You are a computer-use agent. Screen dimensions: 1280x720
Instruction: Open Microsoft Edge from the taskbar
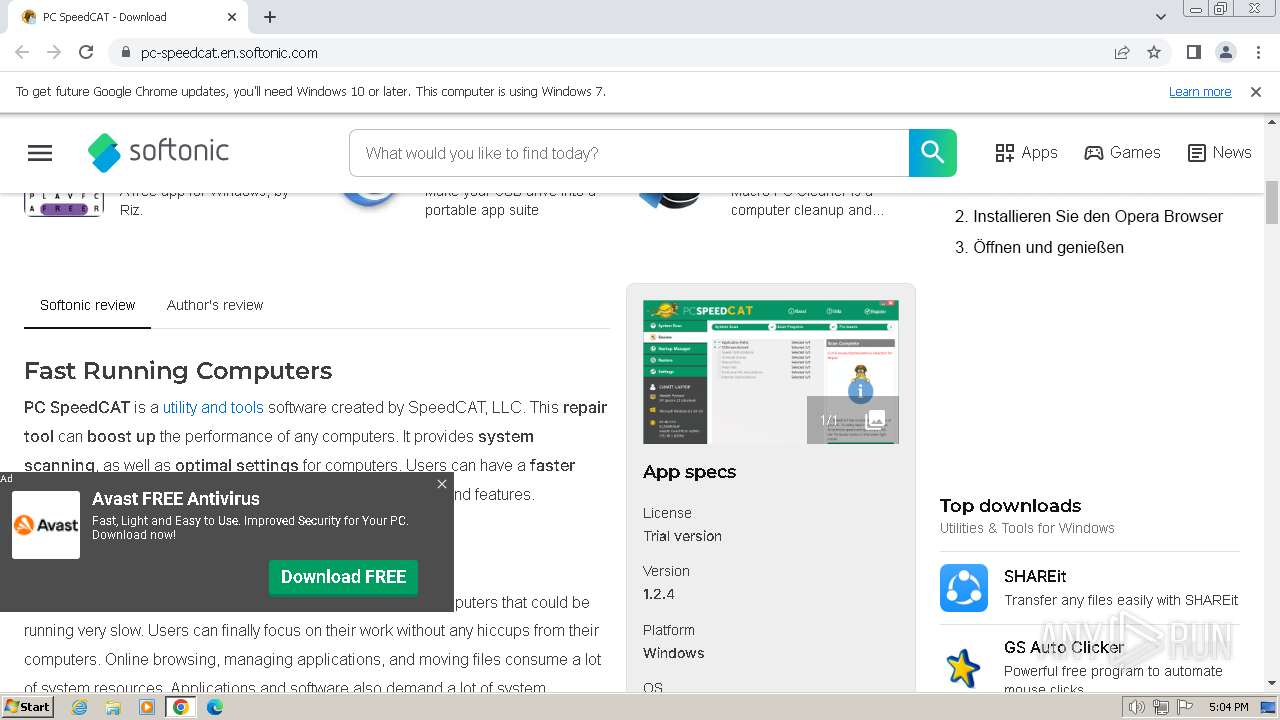point(215,707)
